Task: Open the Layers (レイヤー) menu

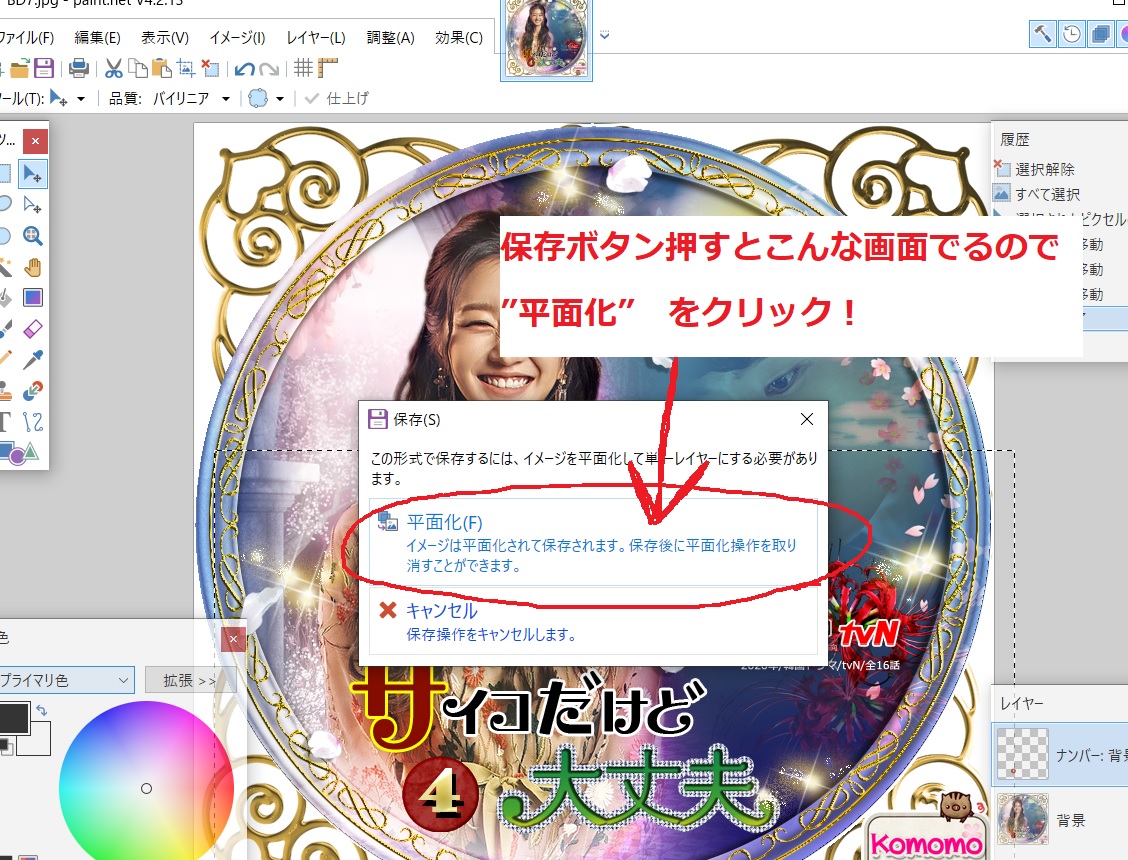Action: 316,38
